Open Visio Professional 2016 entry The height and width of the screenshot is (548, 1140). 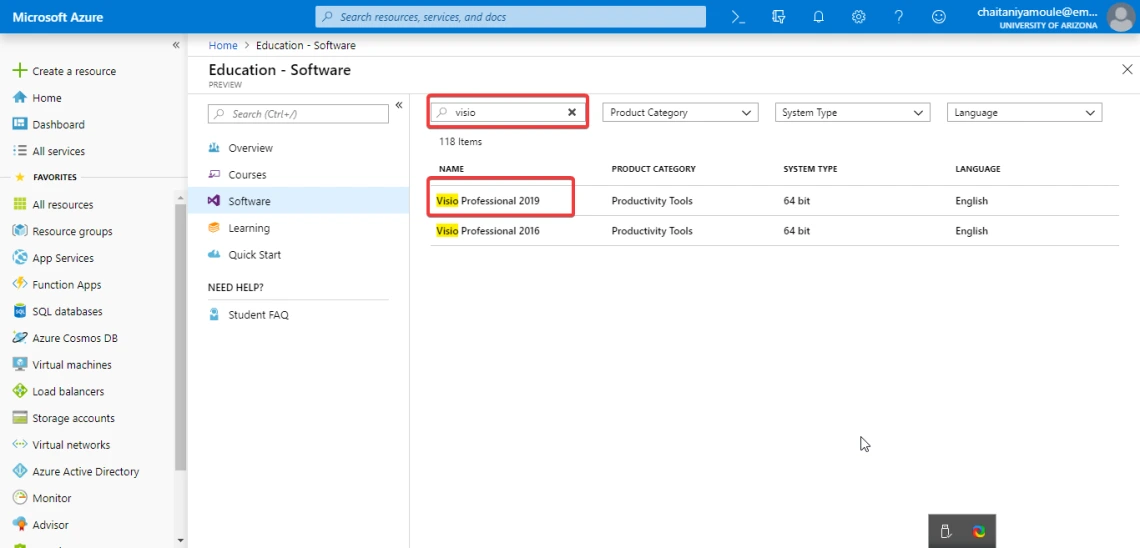tap(488, 231)
